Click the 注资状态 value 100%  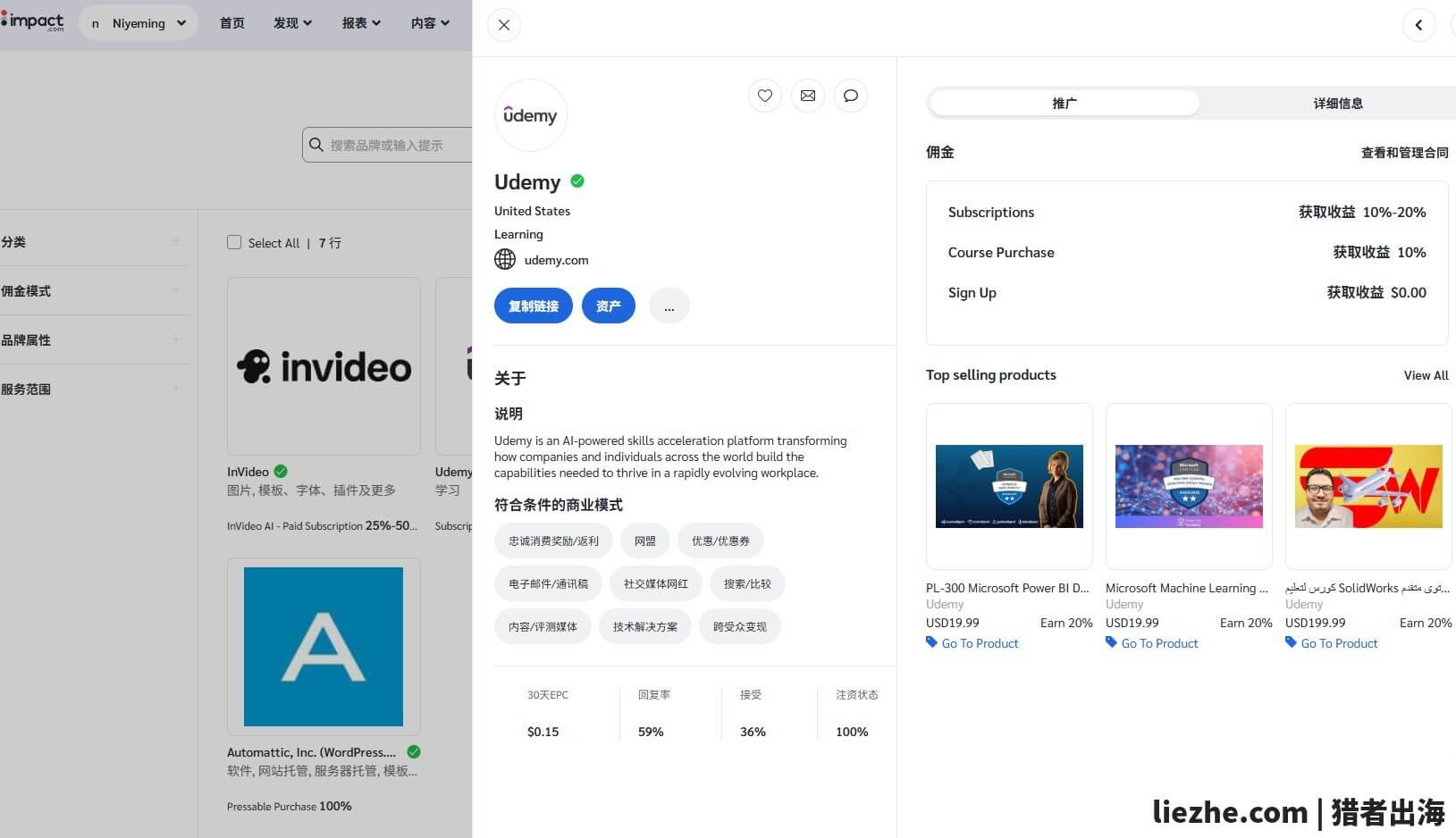tap(852, 732)
